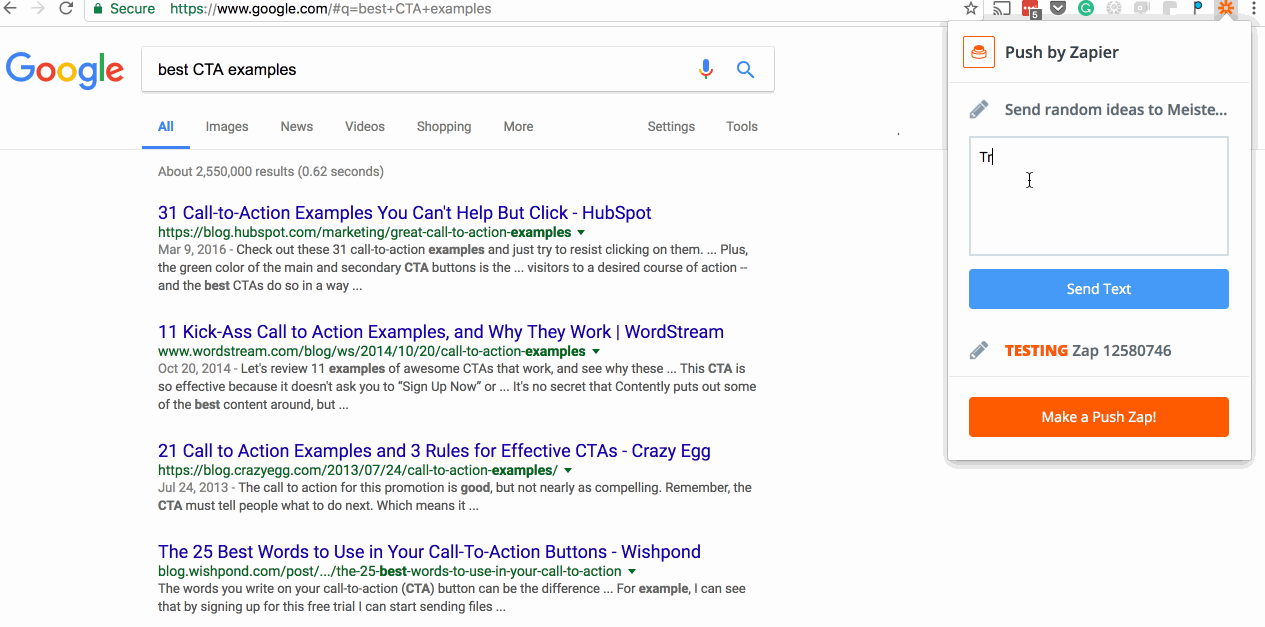Viewport: 1265px width, 627px height.
Task: Switch to the News tab
Action: 297,126
